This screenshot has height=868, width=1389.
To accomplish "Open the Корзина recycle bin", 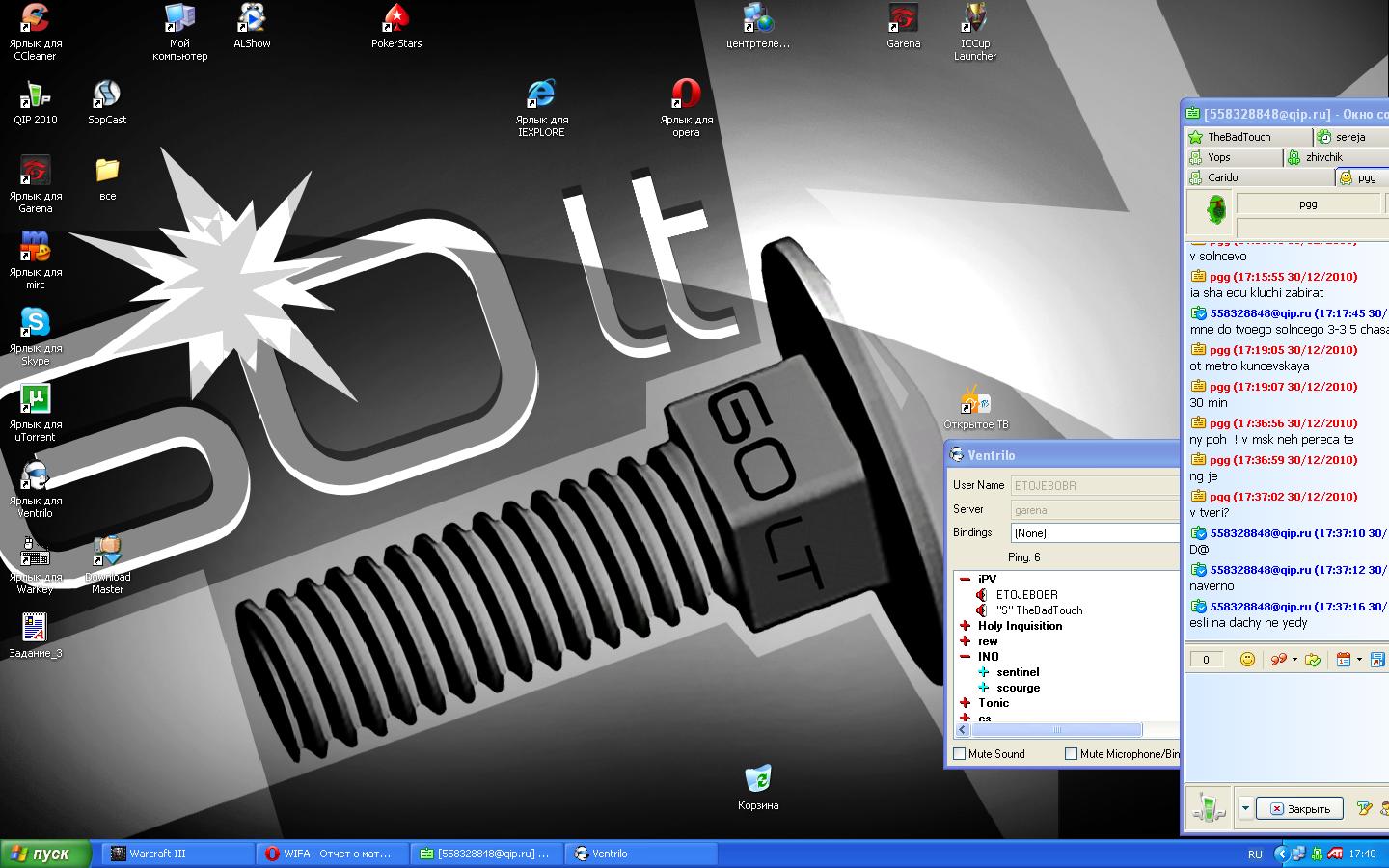I will tap(758, 788).
